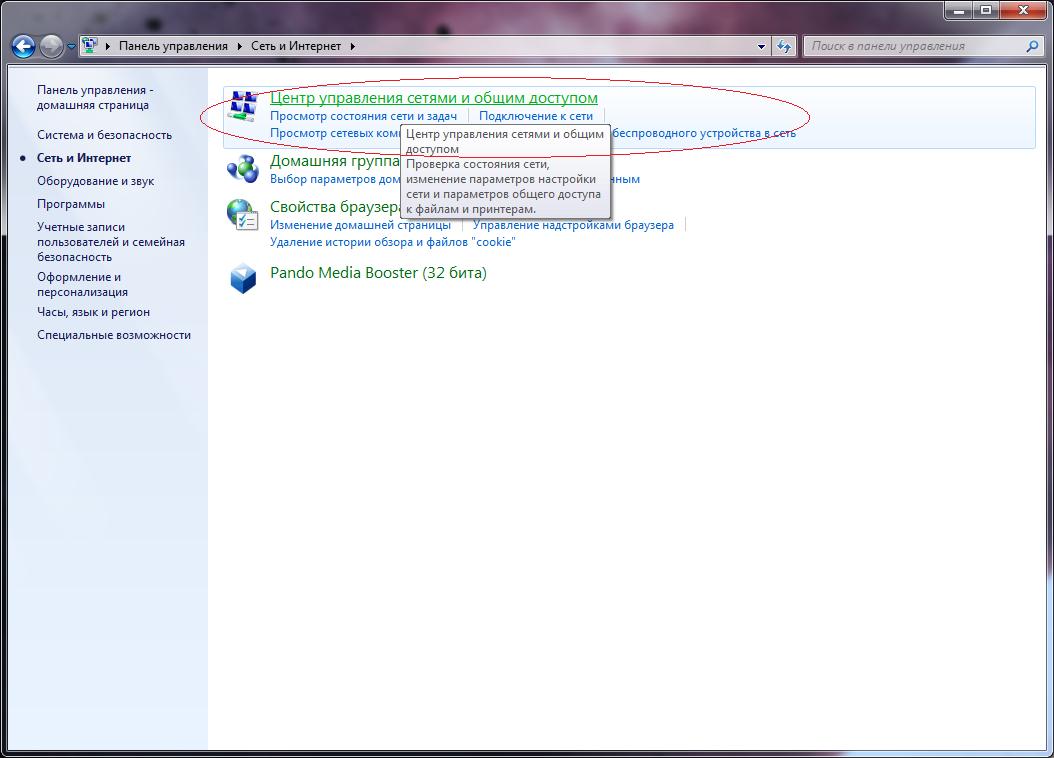Click the Back navigation arrow button
This screenshot has width=1054, height=758.
pyautogui.click(x=23, y=46)
